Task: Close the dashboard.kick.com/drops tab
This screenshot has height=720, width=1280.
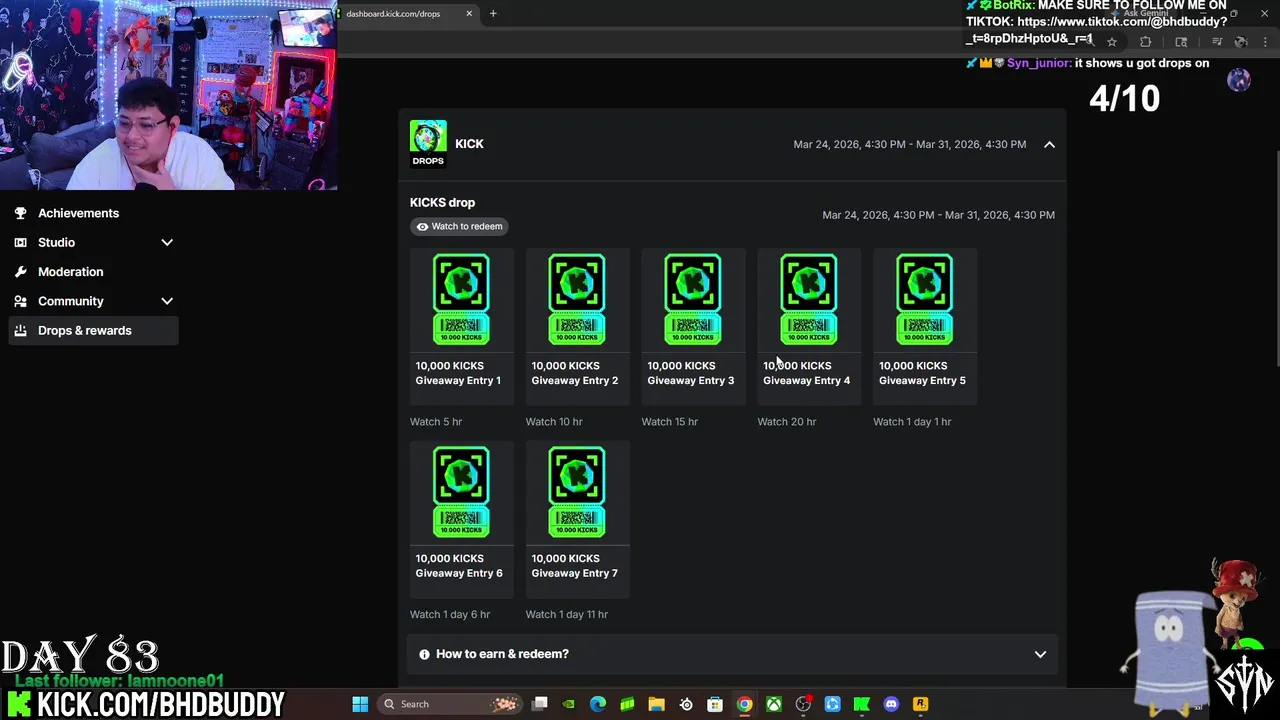Action: 469,14
